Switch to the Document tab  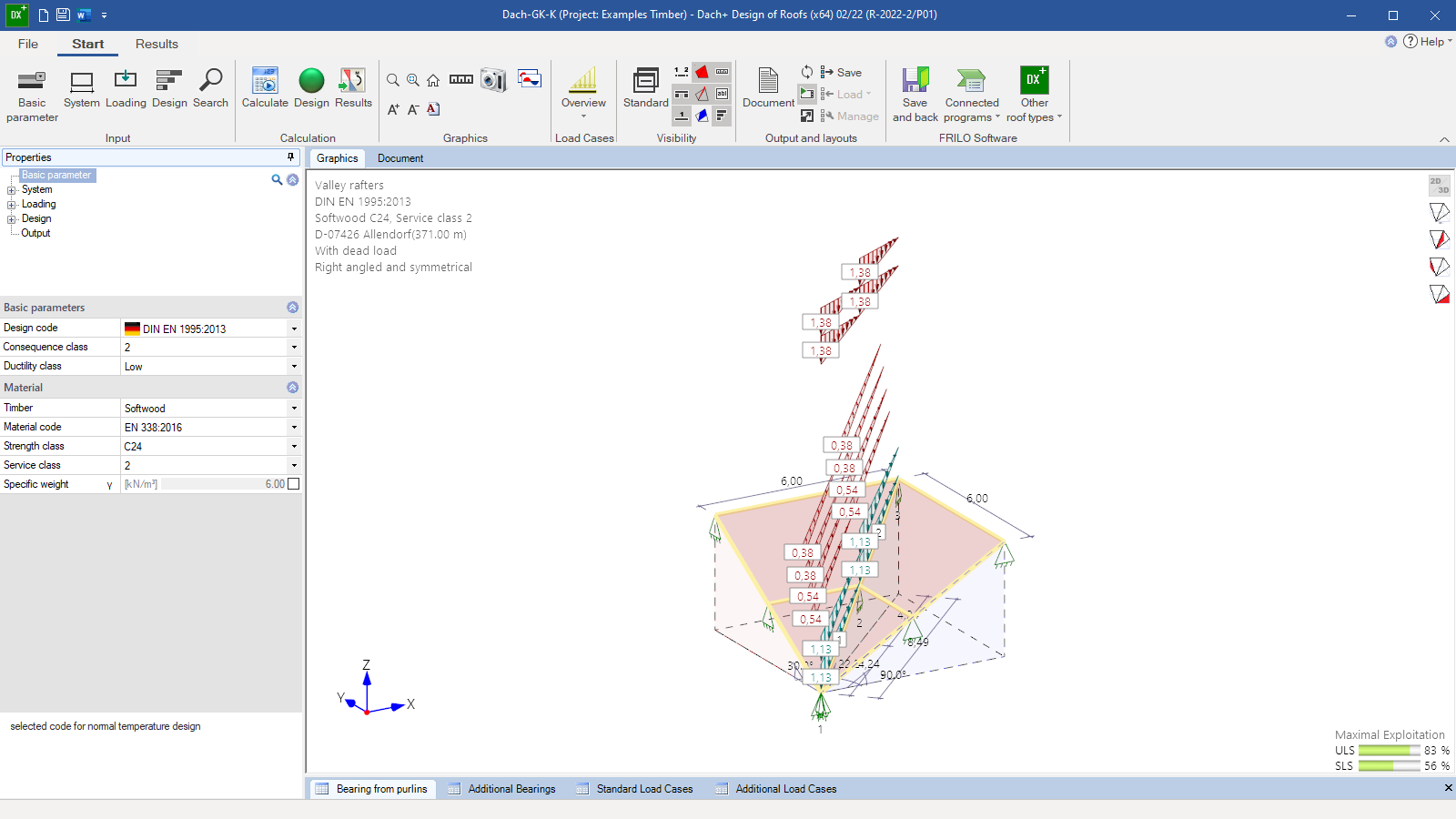click(400, 158)
